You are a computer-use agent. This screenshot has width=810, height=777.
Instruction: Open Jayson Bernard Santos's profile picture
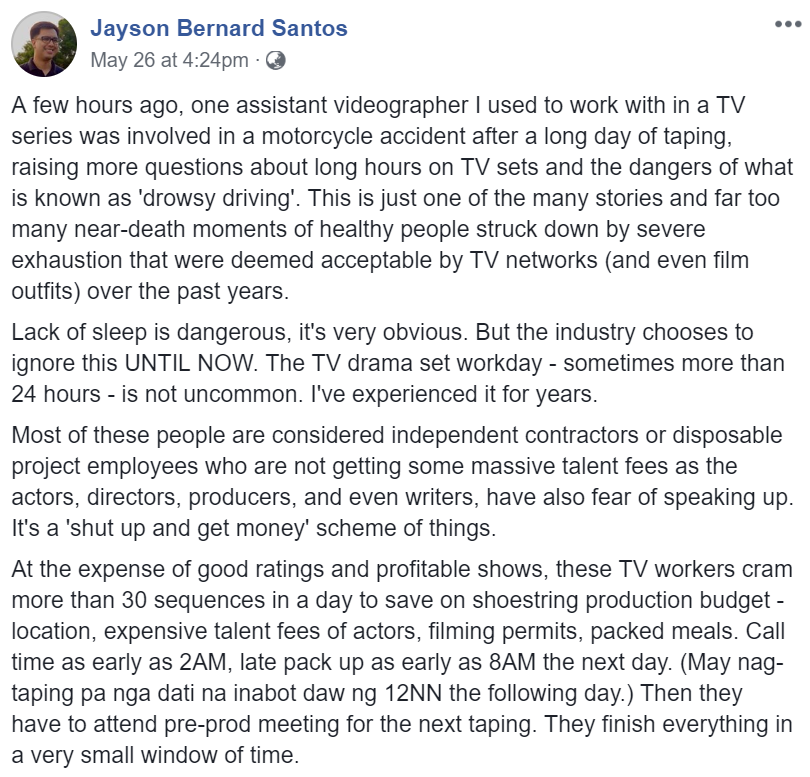(x=44, y=44)
